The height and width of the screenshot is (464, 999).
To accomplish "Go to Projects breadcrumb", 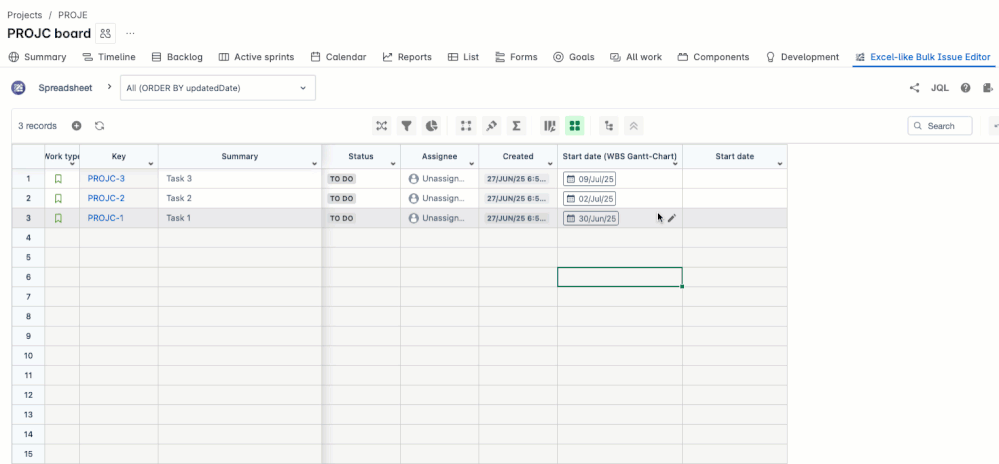I will click(24, 15).
